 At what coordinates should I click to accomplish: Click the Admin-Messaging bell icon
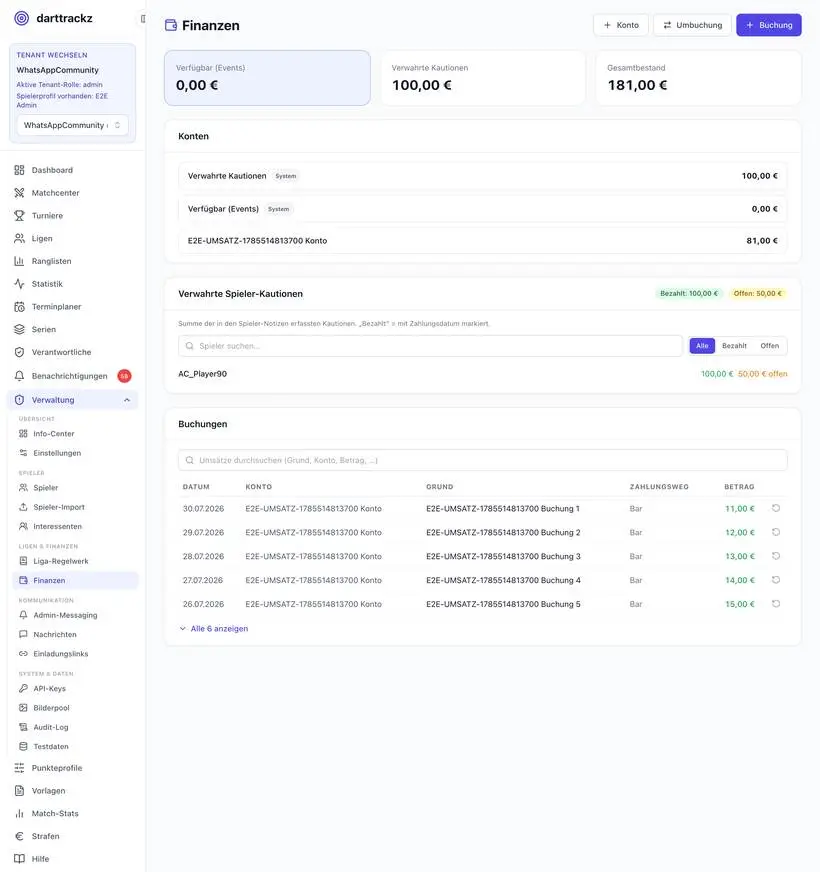(x=23, y=615)
